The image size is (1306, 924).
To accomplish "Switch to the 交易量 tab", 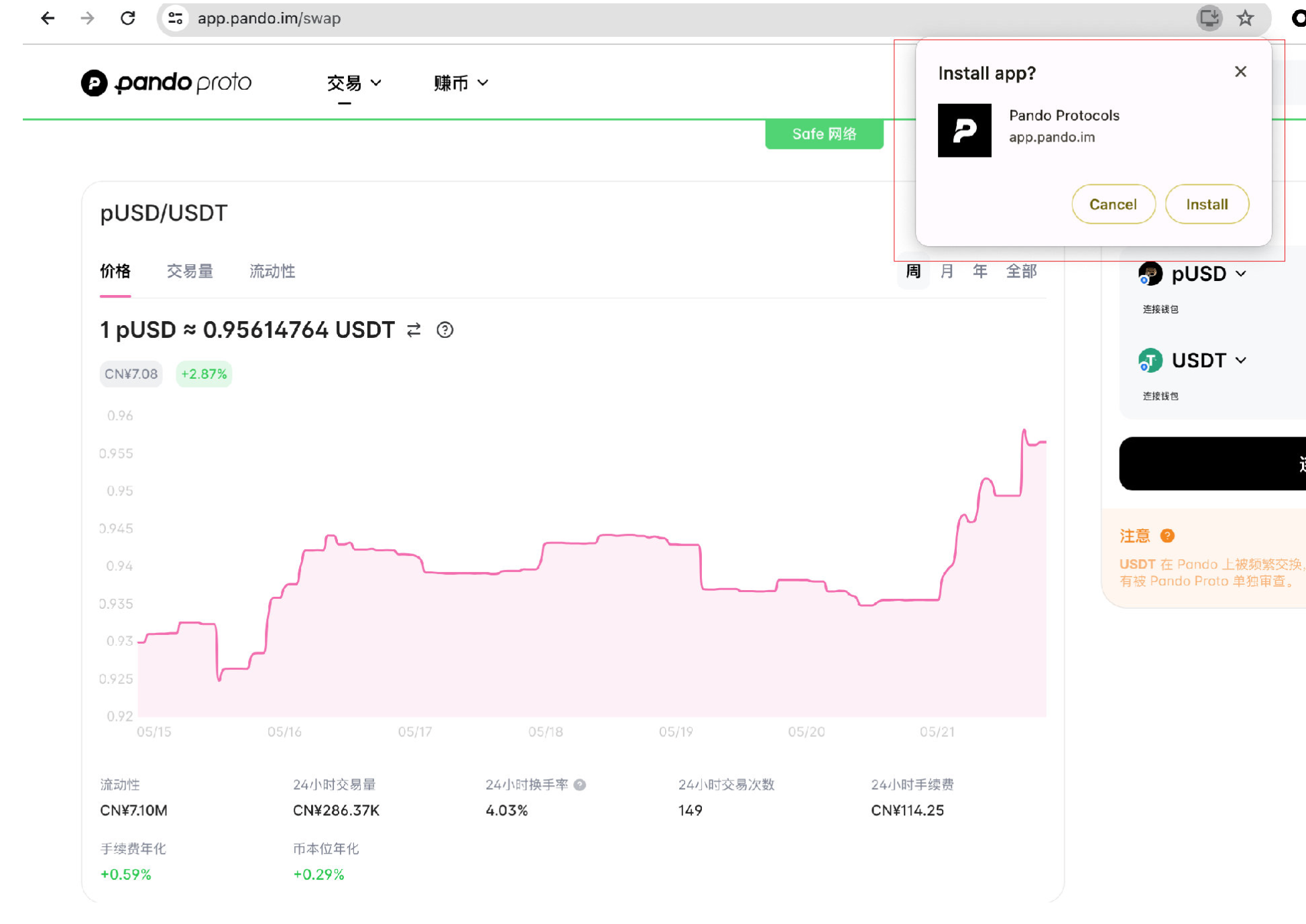I will pos(190,272).
